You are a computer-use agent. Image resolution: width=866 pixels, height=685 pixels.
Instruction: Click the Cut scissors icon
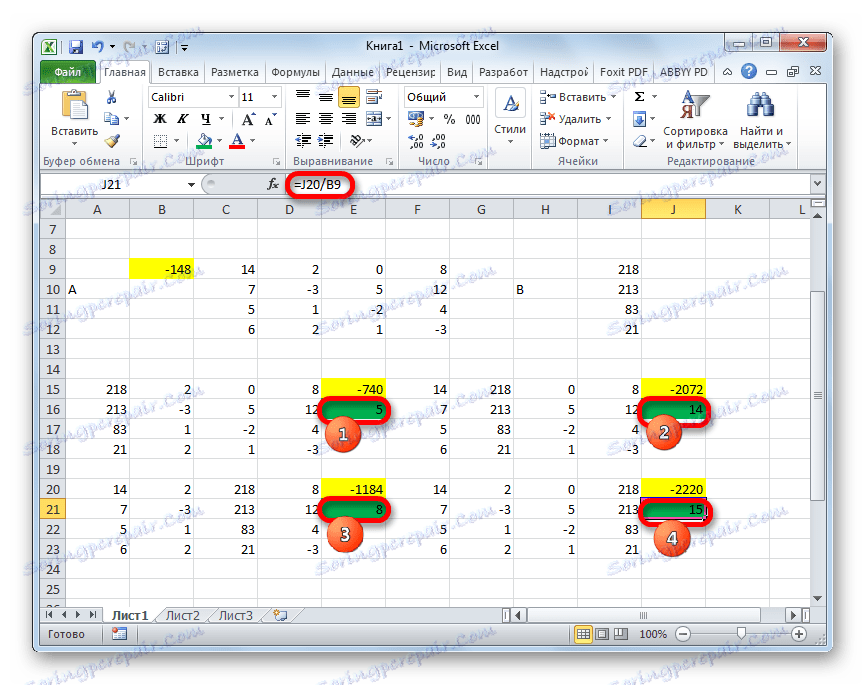pos(112,97)
